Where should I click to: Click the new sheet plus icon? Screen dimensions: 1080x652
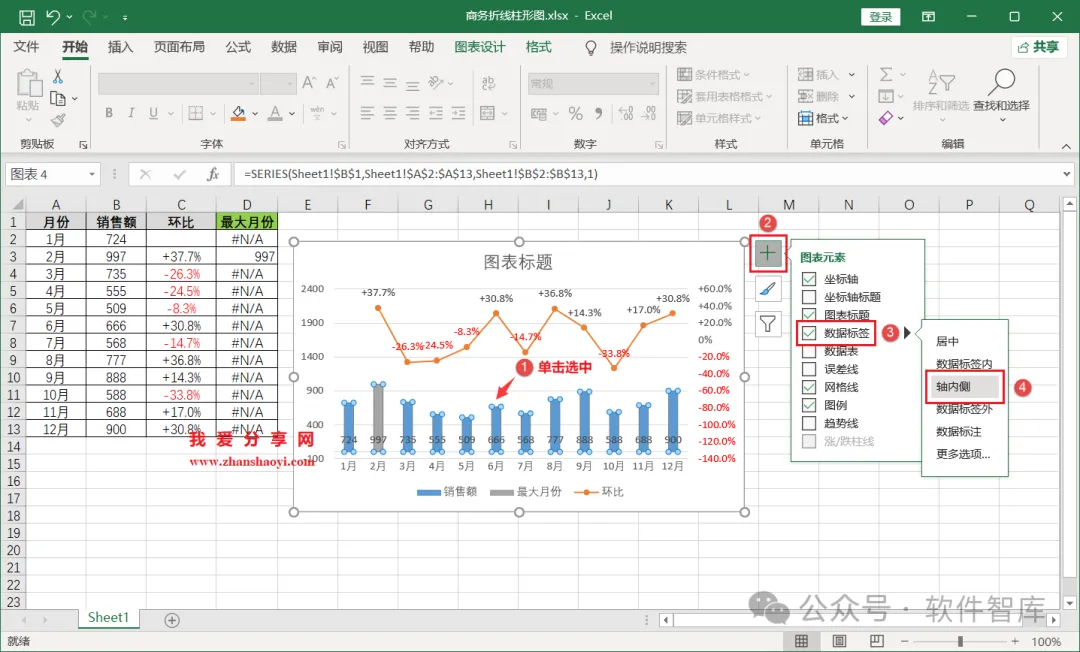pyautogui.click(x=172, y=620)
